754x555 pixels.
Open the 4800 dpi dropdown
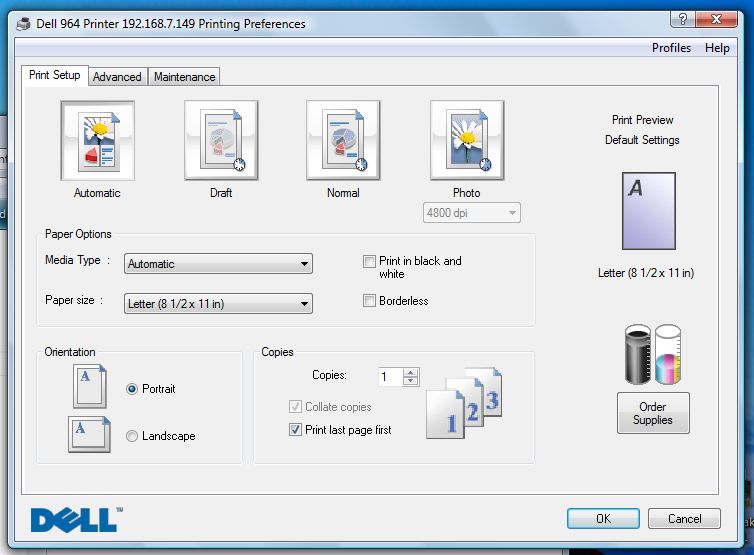(472, 213)
